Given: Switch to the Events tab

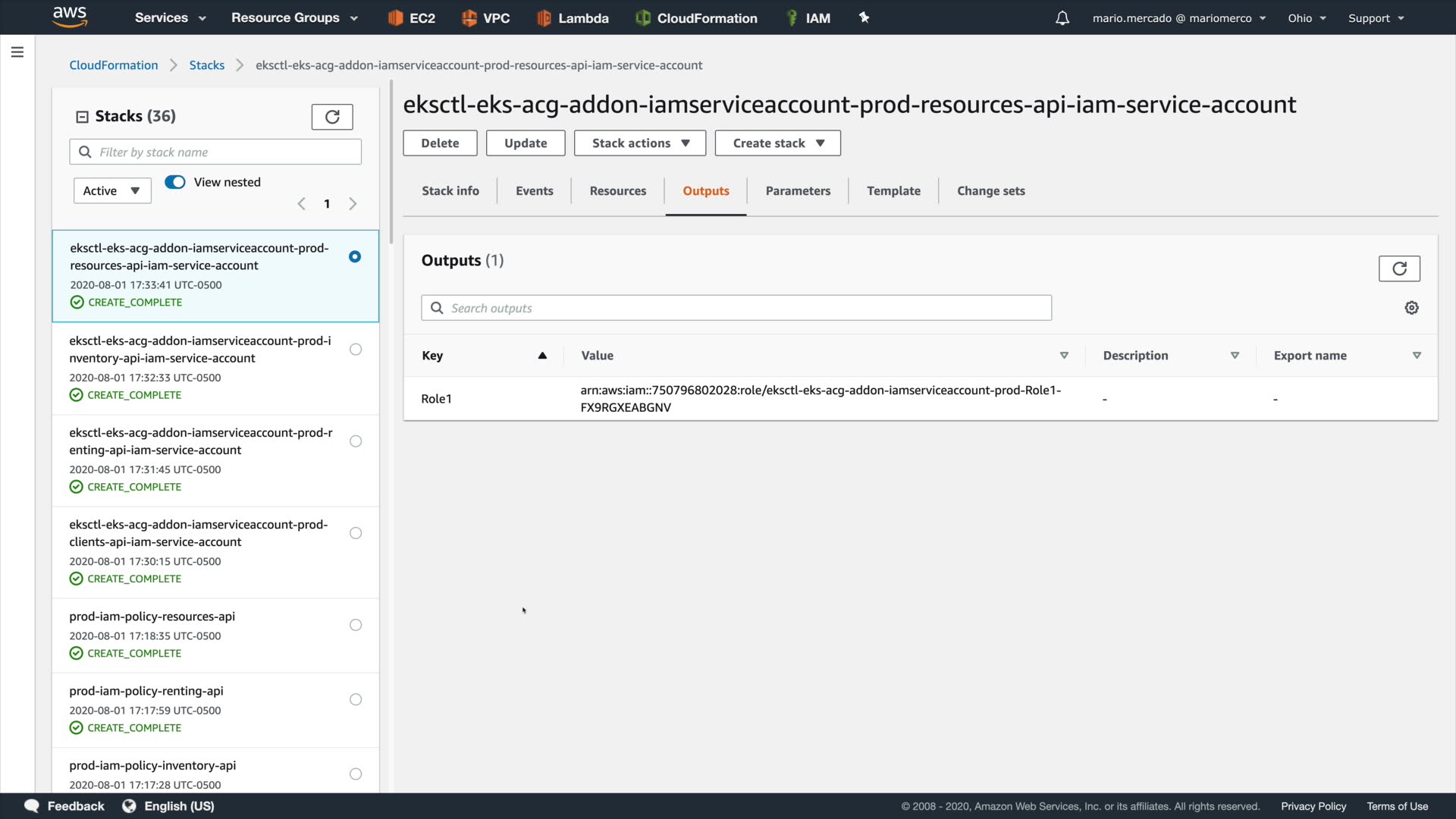Looking at the screenshot, I should pos(534,191).
